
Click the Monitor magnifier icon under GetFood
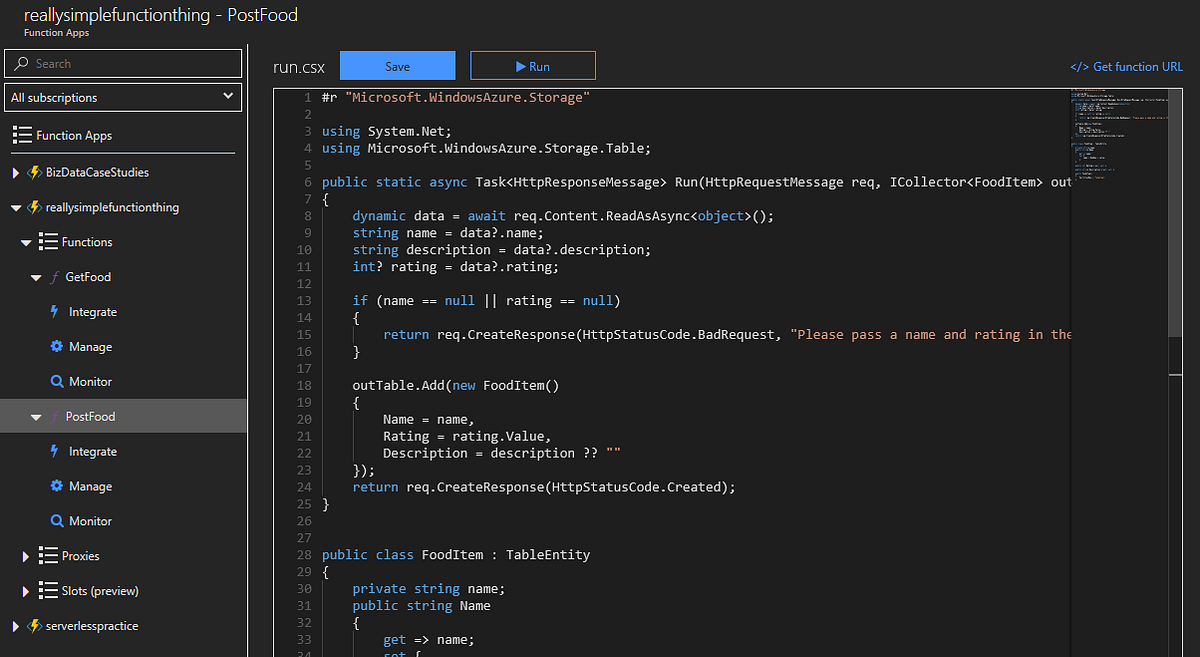click(56, 382)
